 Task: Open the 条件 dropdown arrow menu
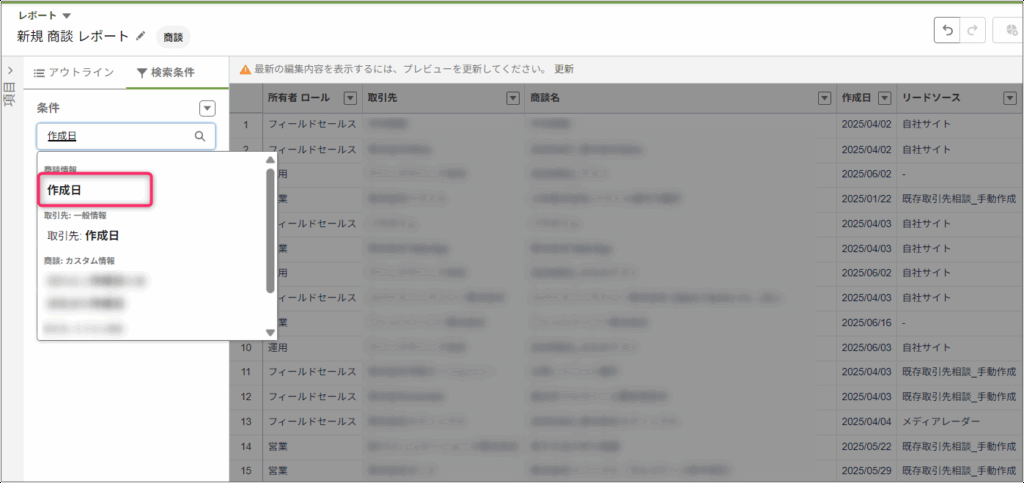click(x=207, y=108)
